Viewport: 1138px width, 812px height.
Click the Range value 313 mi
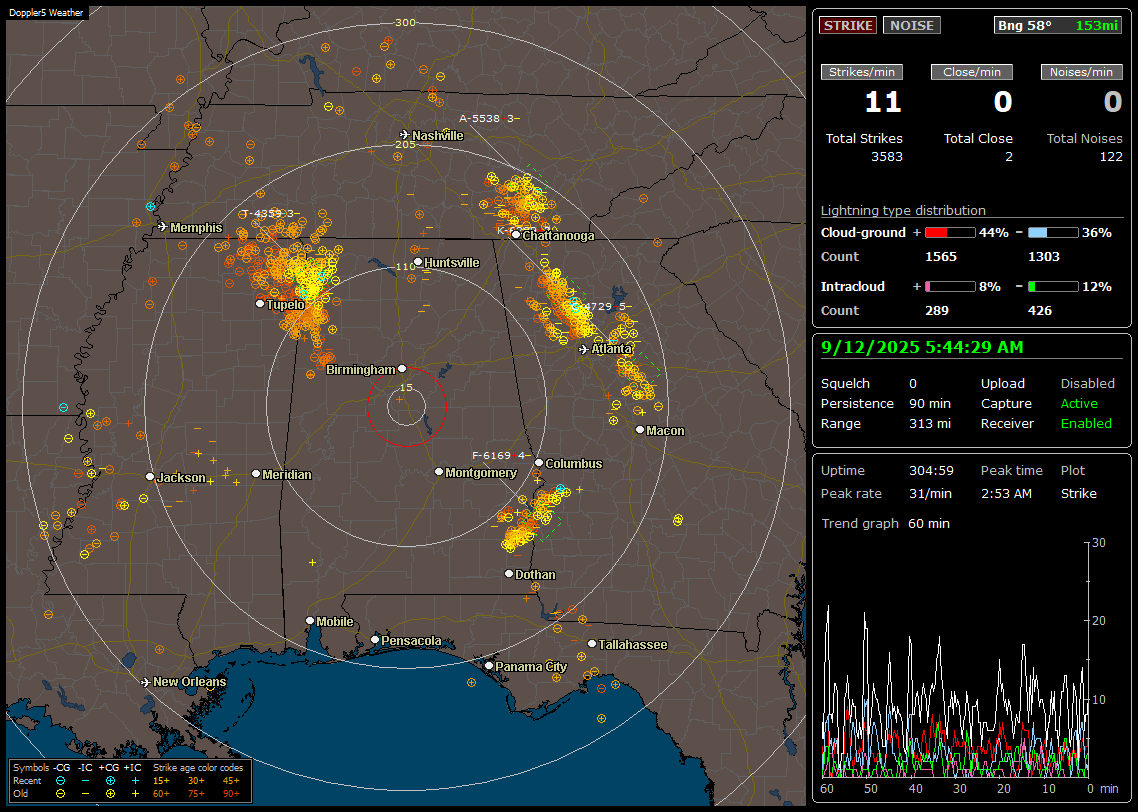(930, 424)
